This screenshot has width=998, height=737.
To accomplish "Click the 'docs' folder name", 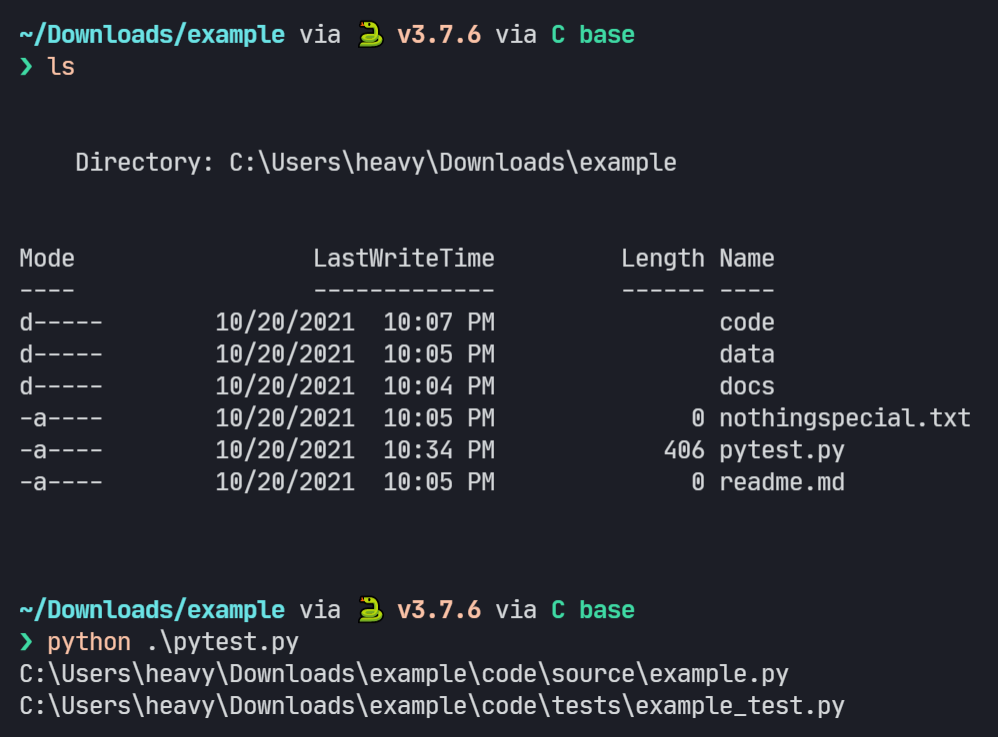I will 747,386.
